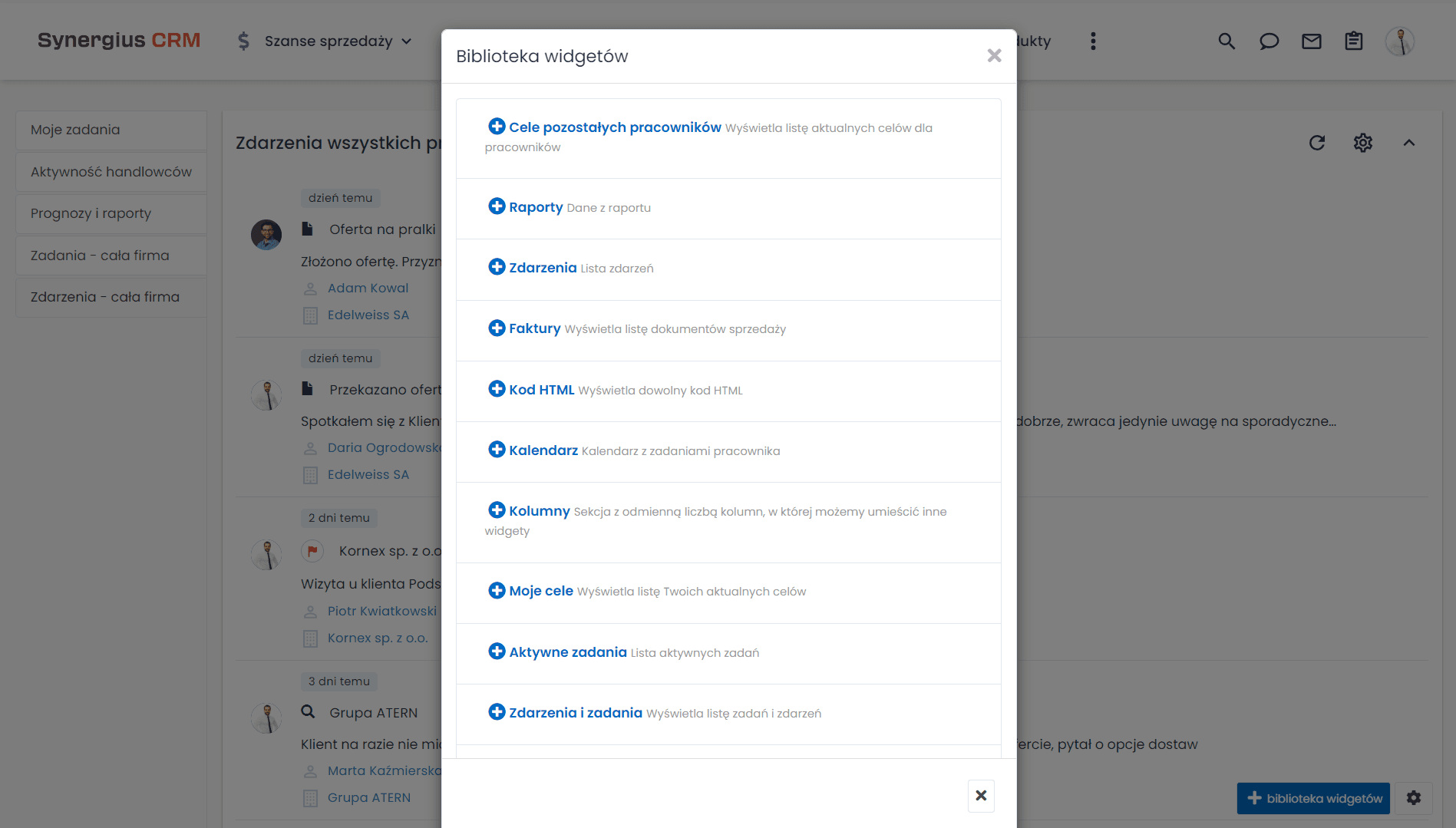Open the clipboard tasks icon
Image resolution: width=1456 pixels, height=828 pixels.
coord(1353,41)
